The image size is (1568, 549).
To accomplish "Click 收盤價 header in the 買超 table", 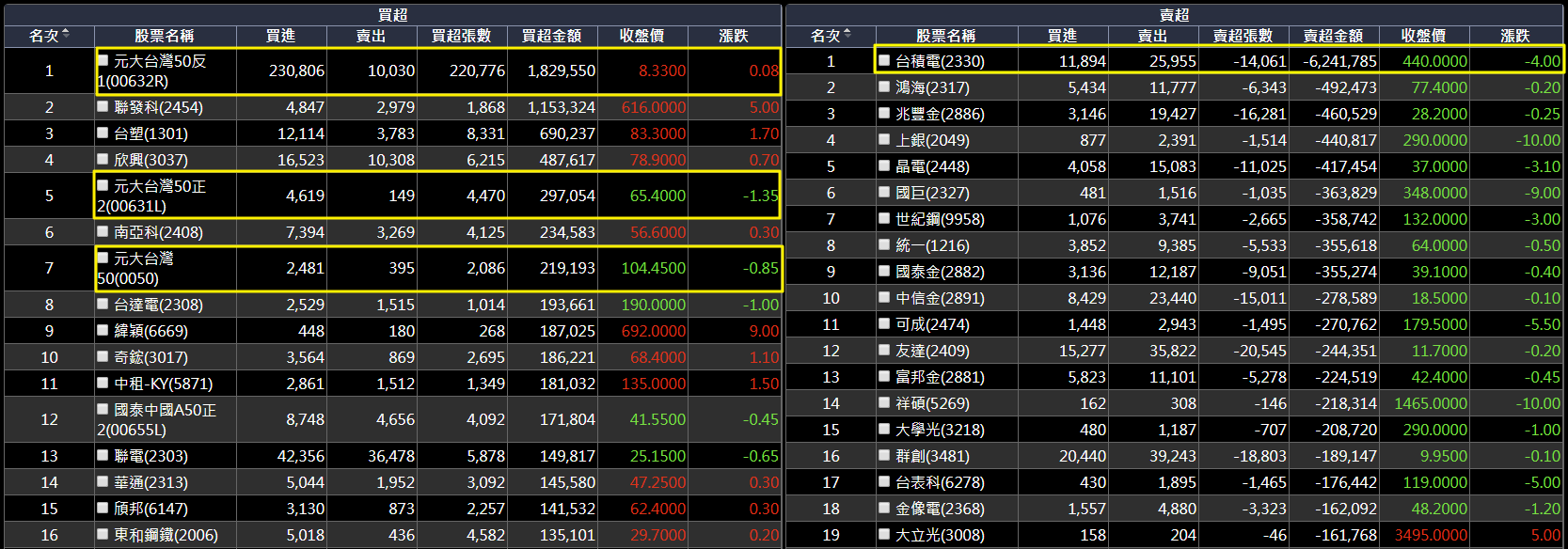I will pyautogui.click(x=642, y=36).
